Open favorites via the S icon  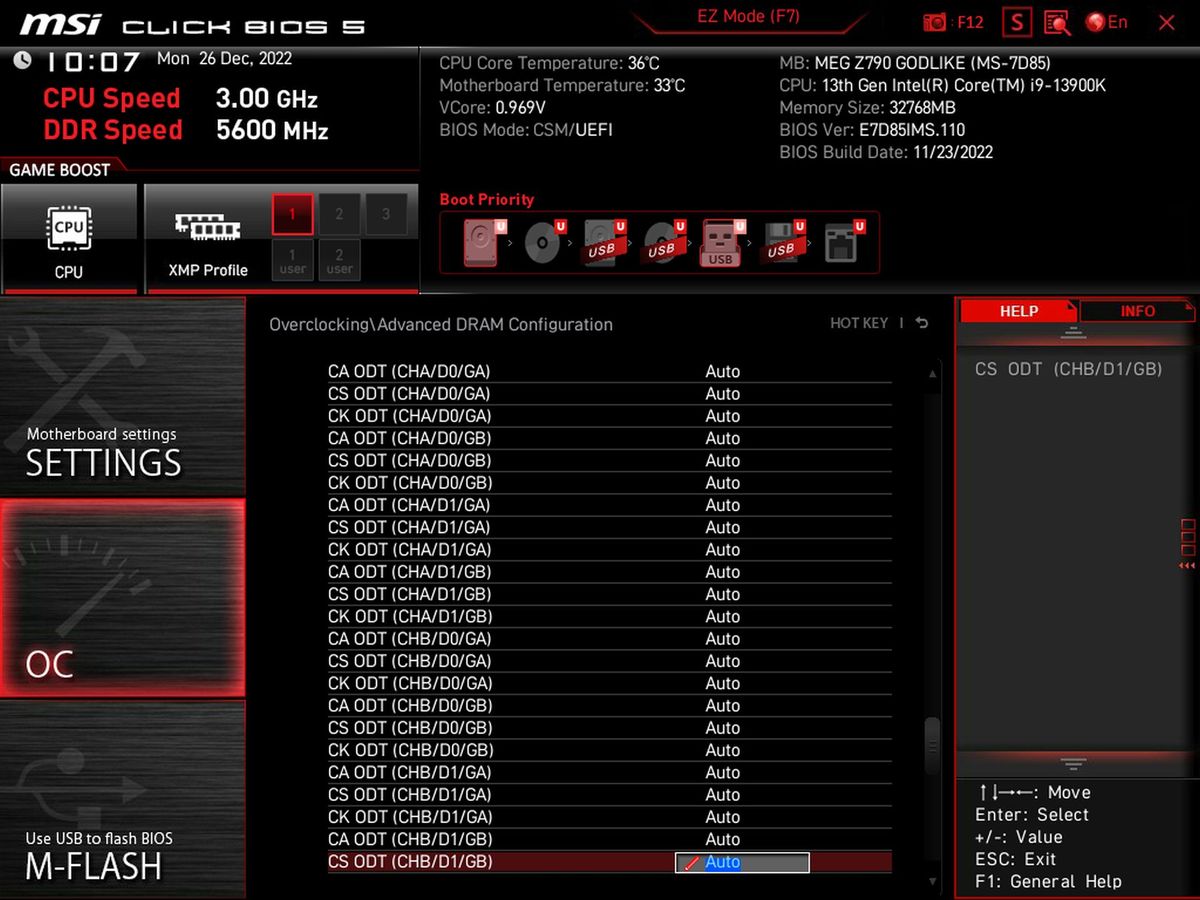[1017, 22]
